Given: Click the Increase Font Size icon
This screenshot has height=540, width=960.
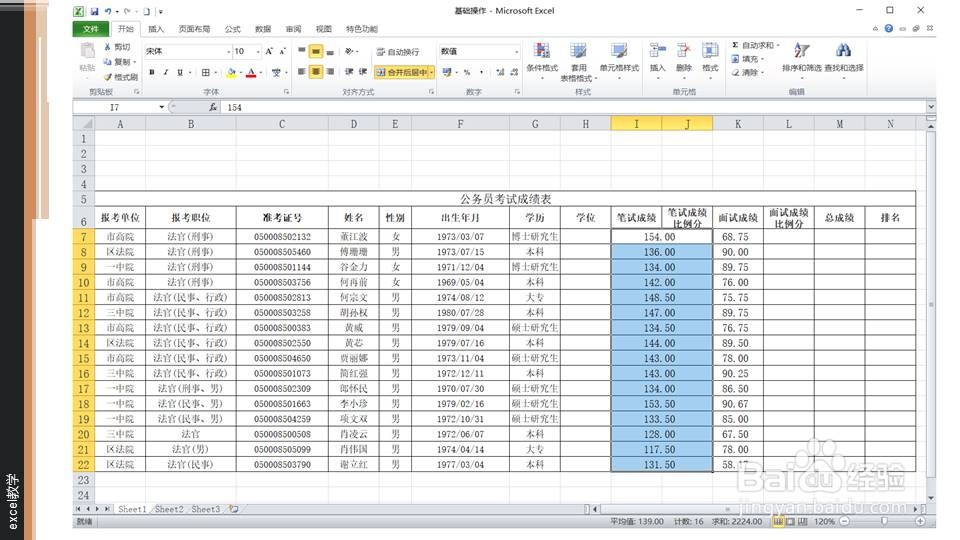Looking at the screenshot, I should (269, 51).
